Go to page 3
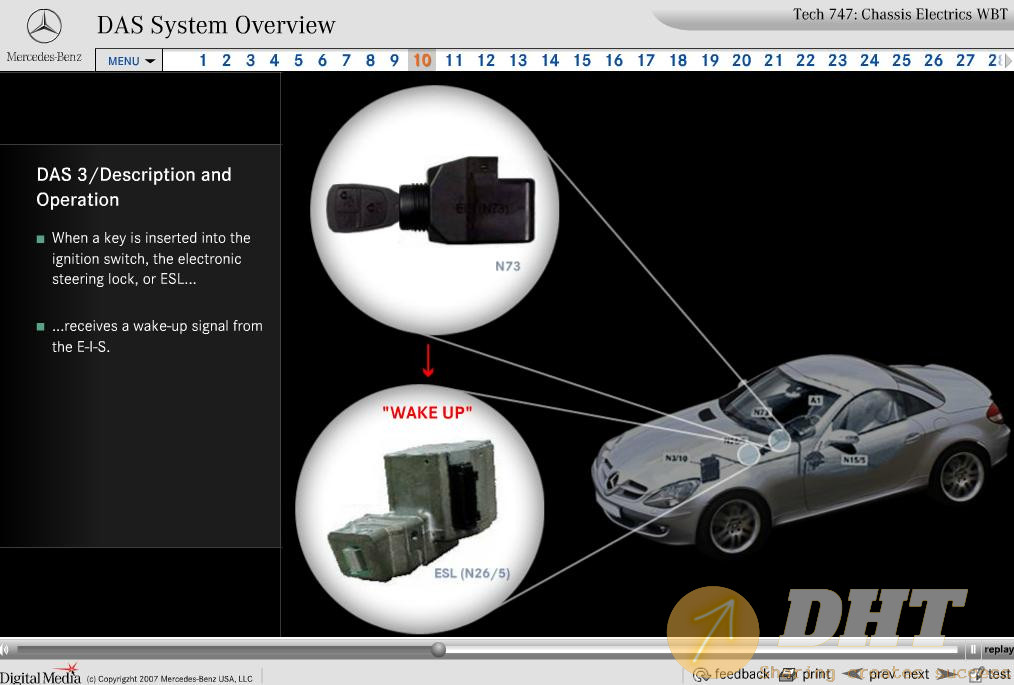This screenshot has height=685, width=1014. click(250, 61)
